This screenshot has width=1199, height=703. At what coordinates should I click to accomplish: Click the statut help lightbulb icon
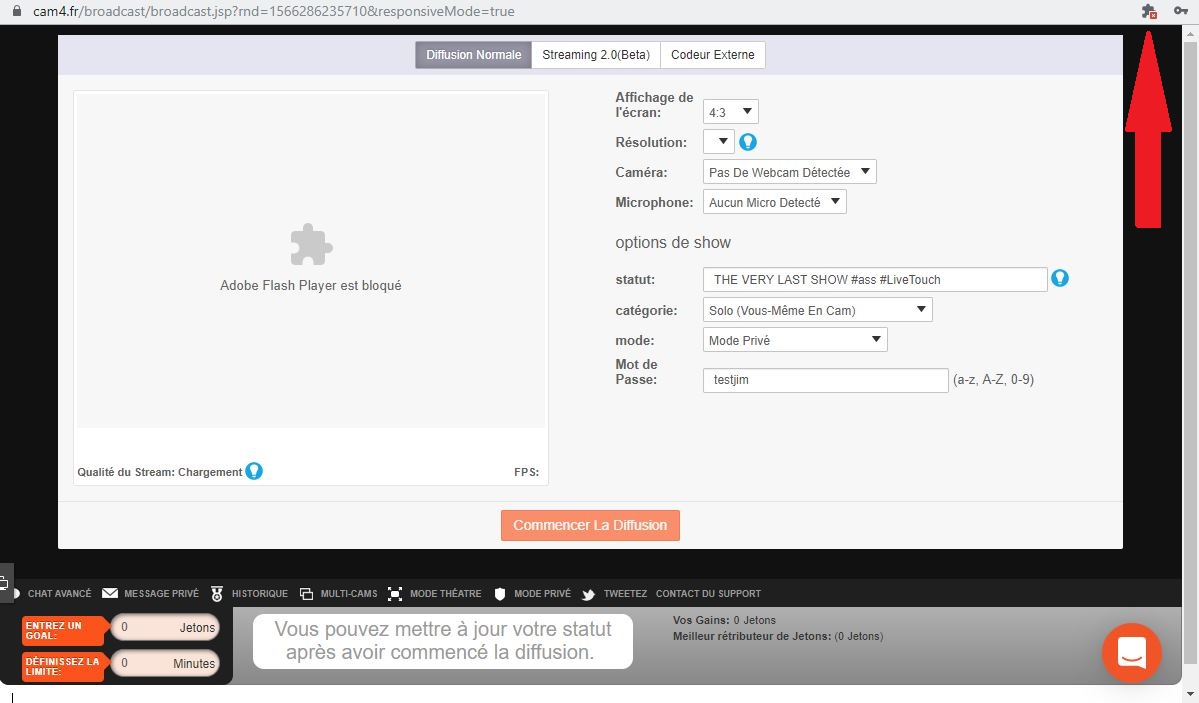1060,278
